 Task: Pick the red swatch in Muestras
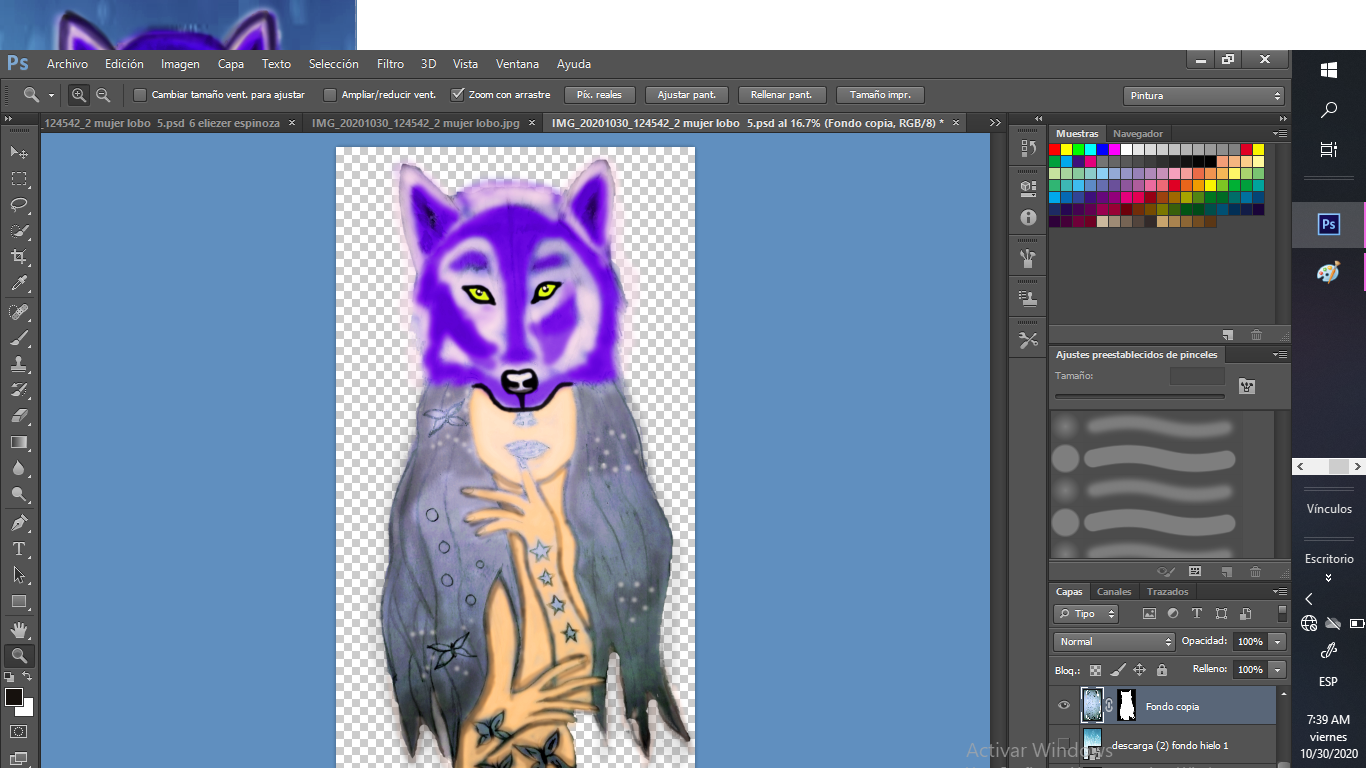point(1054,150)
